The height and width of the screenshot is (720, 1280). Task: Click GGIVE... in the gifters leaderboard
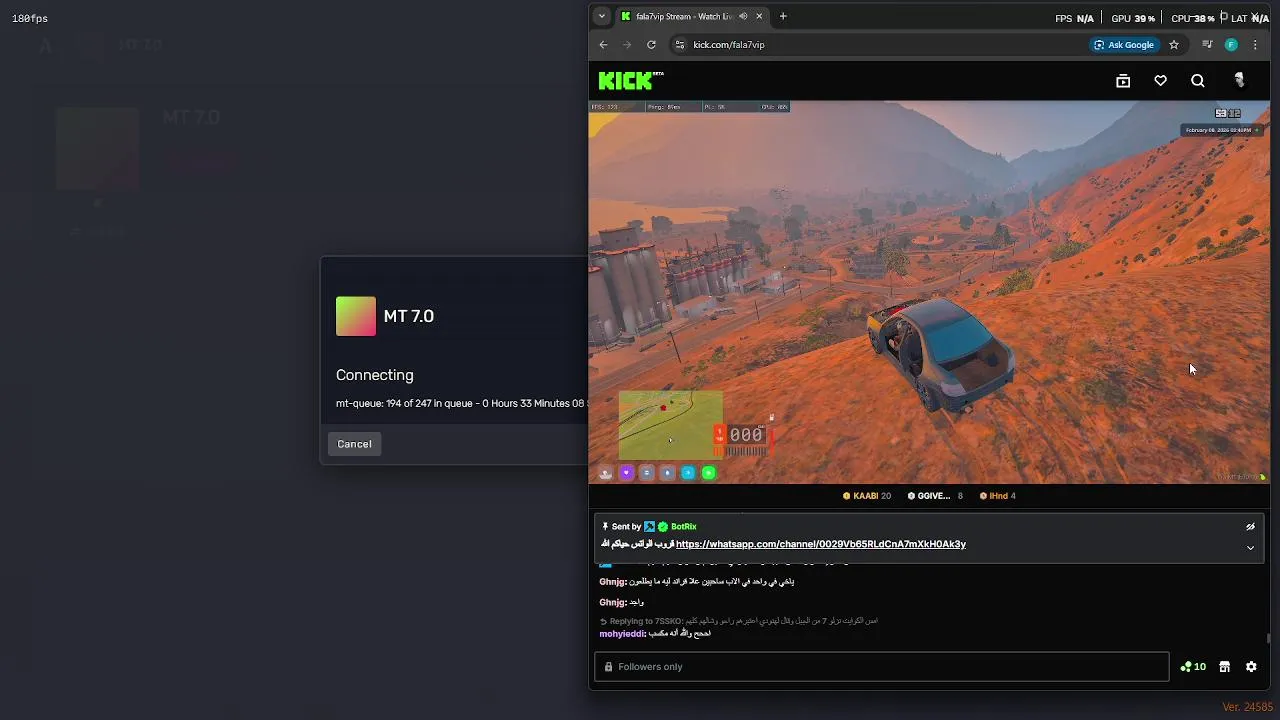[x=935, y=496]
